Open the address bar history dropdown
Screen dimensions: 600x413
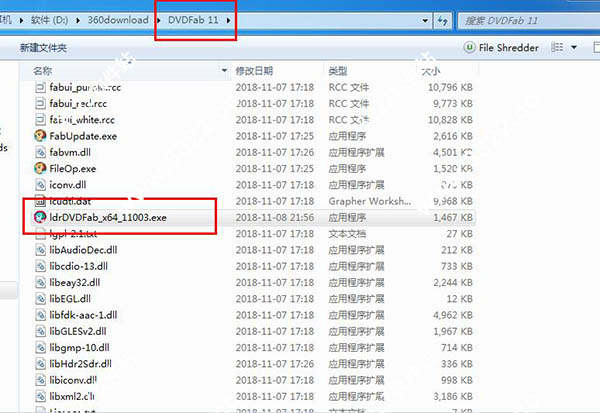(425, 20)
